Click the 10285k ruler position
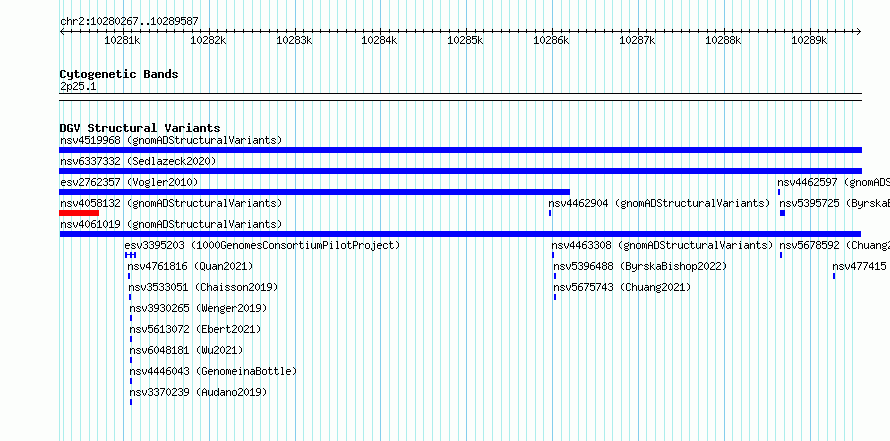This screenshot has width=890, height=441. [465, 40]
